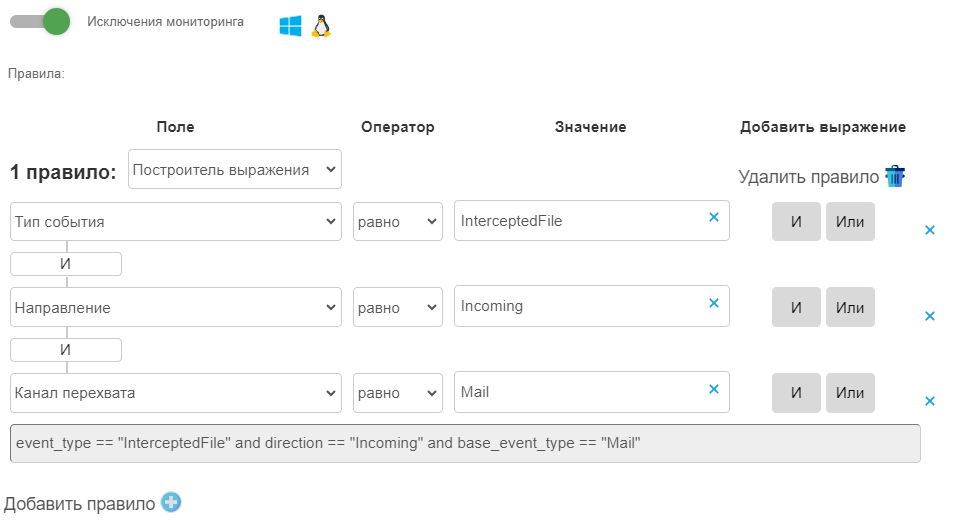
Task: Expand the Направление field dropdown
Action: [176, 308]
